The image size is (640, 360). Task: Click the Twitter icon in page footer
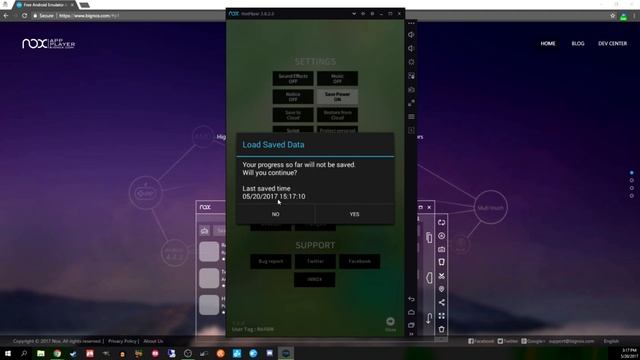coord(500,341)
